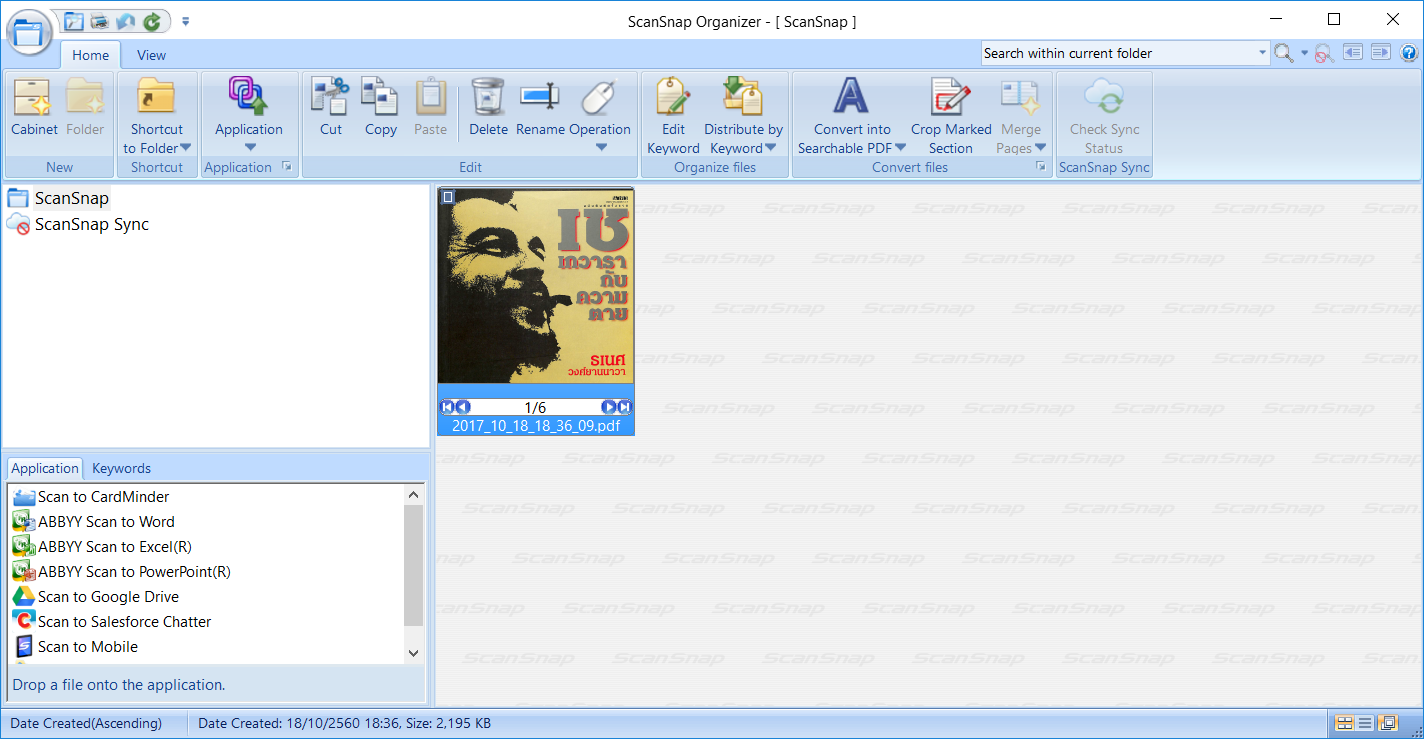Click Convert into Searchable PDF icon
Image resolution: width=1424 pixels, height=739 pixels.
coord(851,97)
